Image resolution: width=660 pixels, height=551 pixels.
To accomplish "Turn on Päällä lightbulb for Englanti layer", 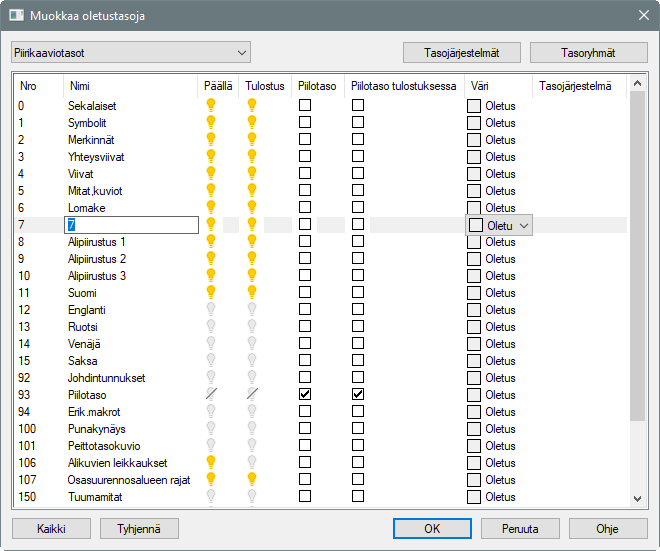I will pos(211,310).
